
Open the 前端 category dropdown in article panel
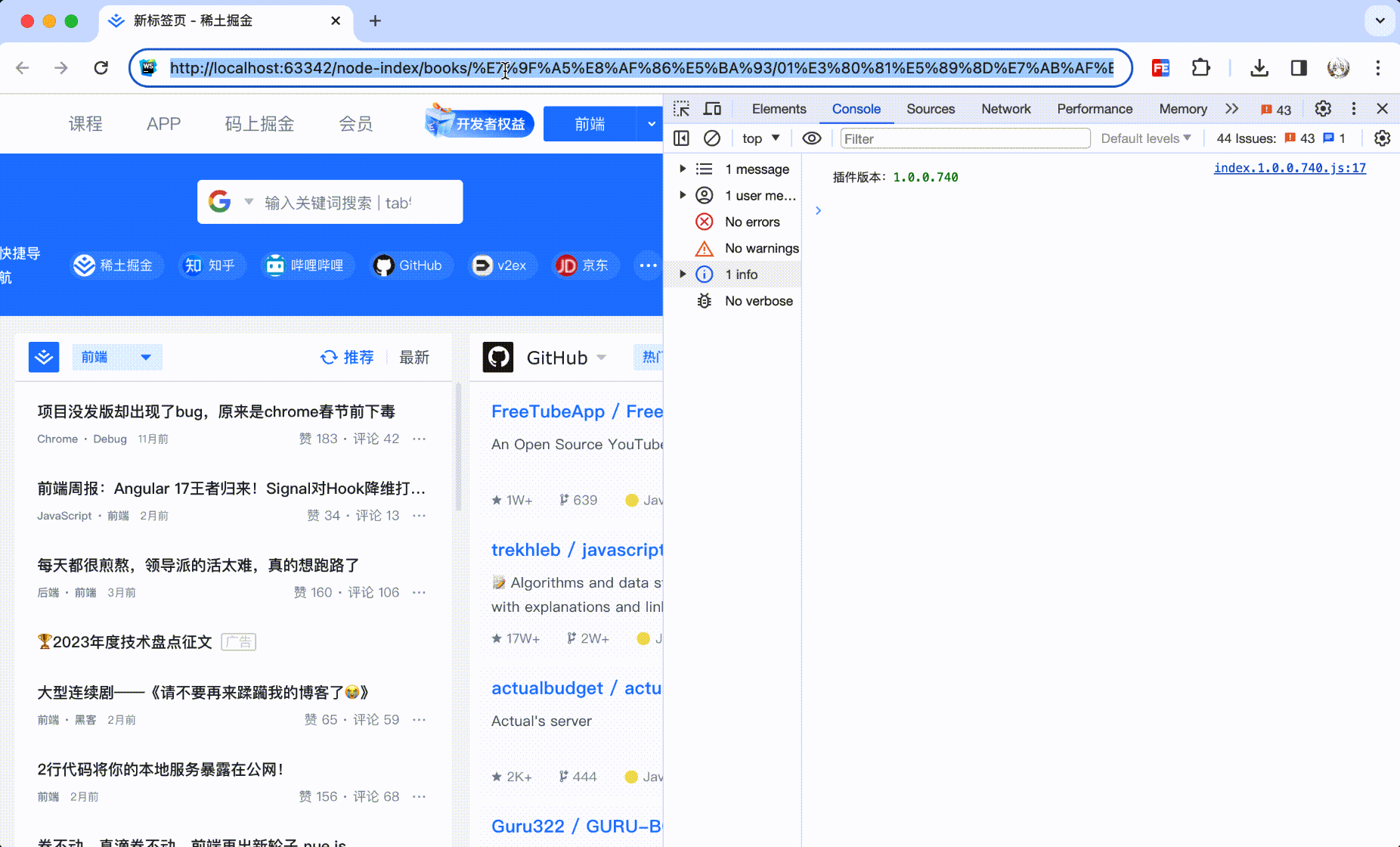117,357
